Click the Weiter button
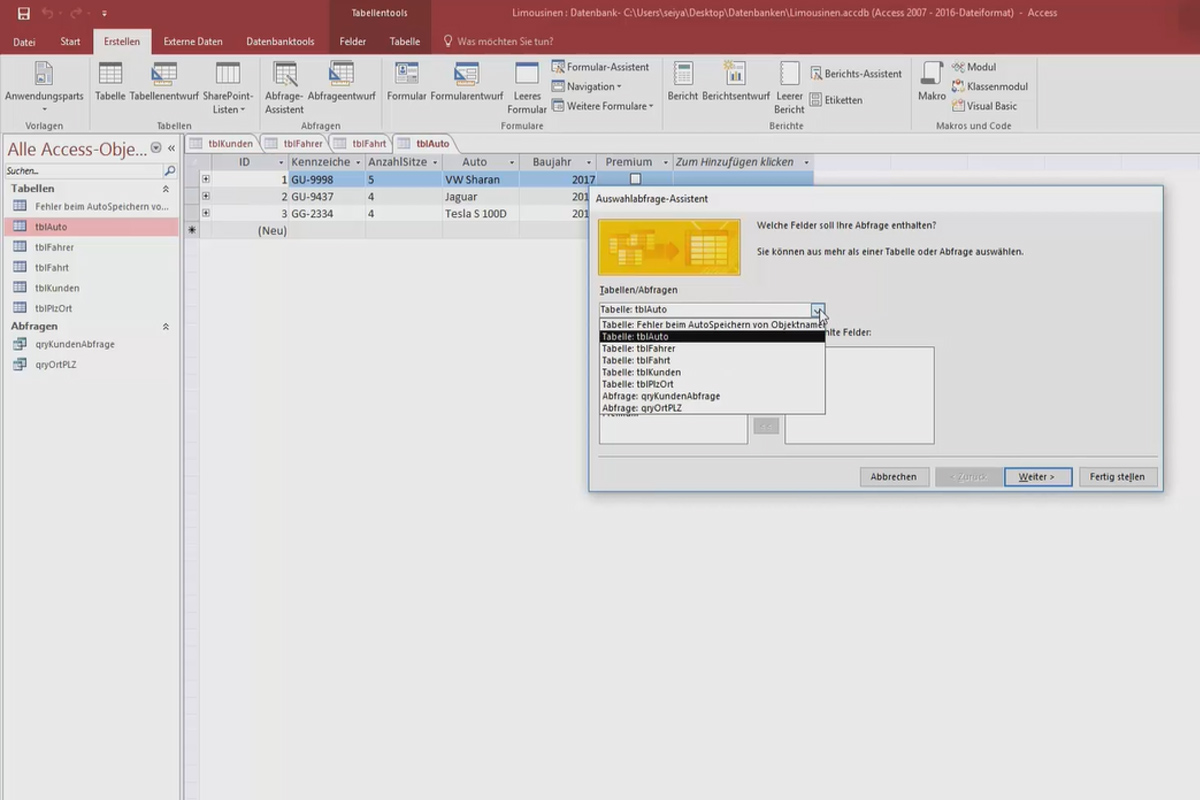This screenshot has height=800, width=1200. (1037, 477)
